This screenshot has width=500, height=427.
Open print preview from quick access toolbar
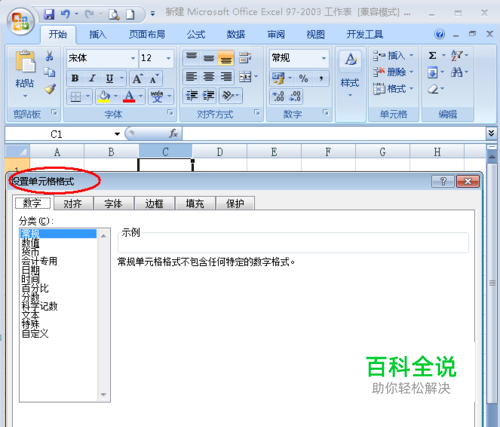click(x=114, y=14)
